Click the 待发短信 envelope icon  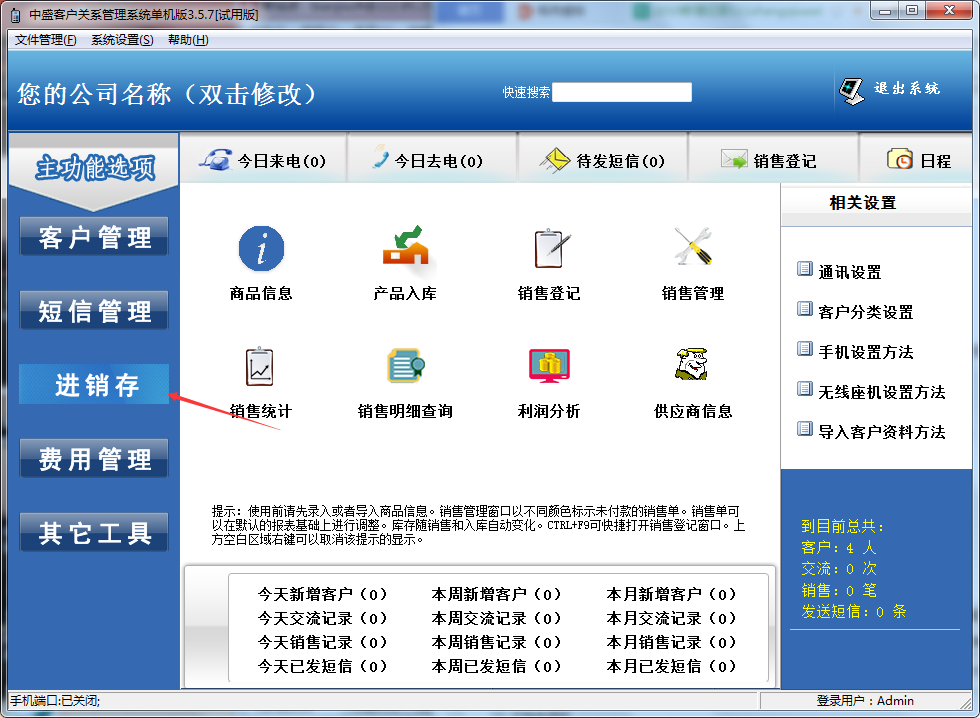tap(555, 161)
